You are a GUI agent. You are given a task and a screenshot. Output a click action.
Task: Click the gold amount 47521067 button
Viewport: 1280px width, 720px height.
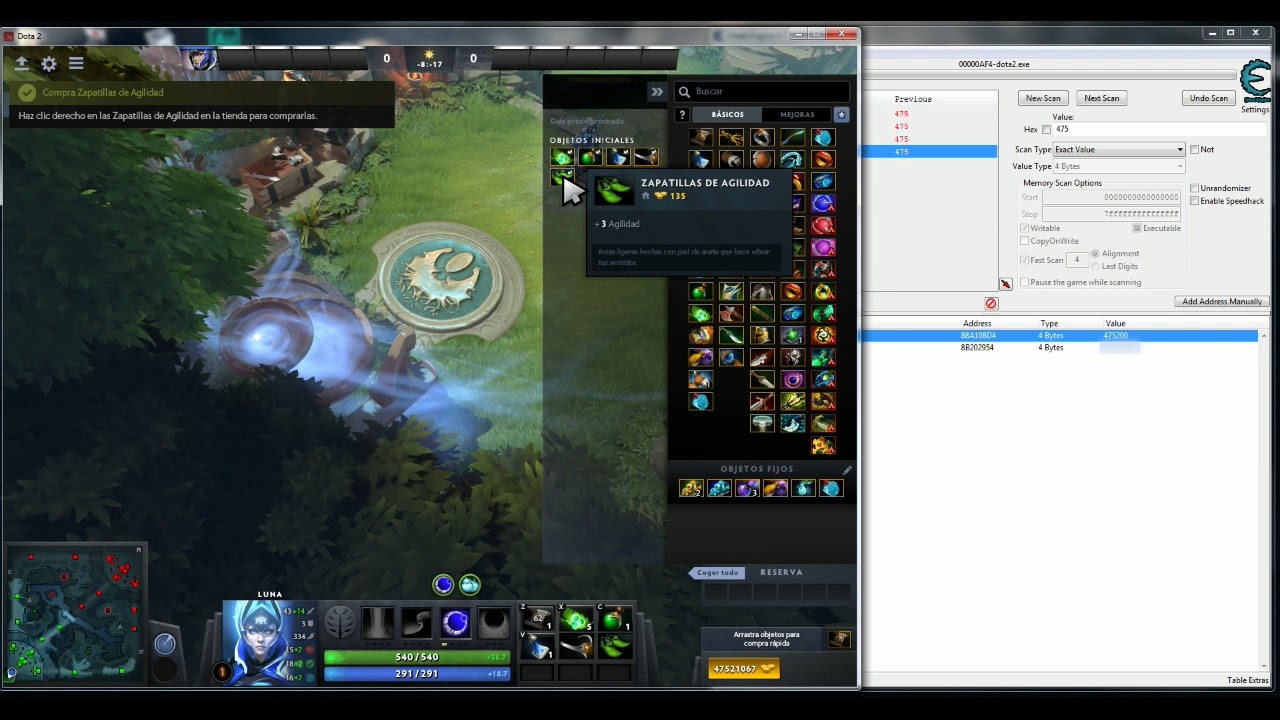744,669
